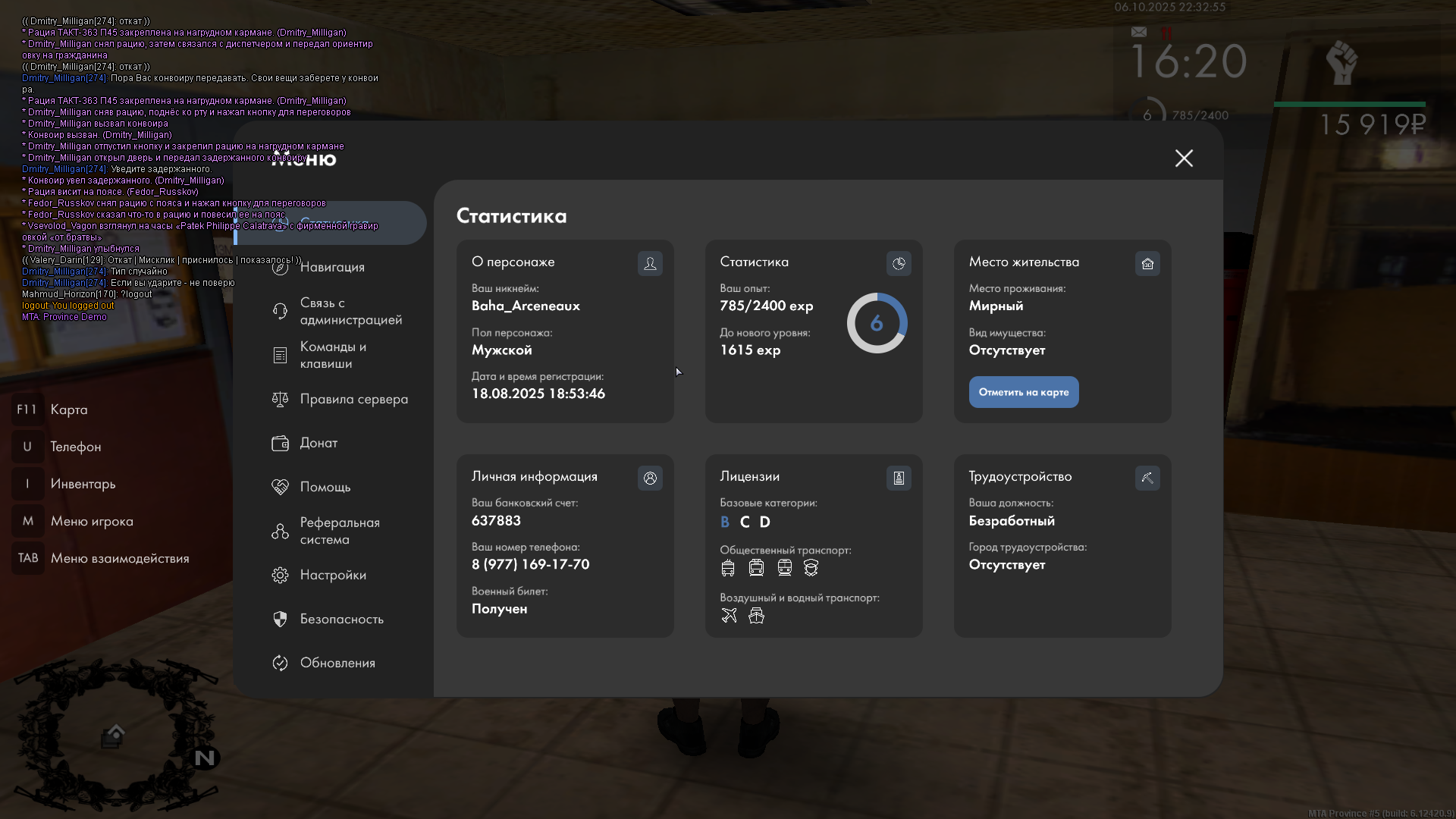Open the Безопасность sidebar item
Screen dimensions: 1456x819
(341, 619)
